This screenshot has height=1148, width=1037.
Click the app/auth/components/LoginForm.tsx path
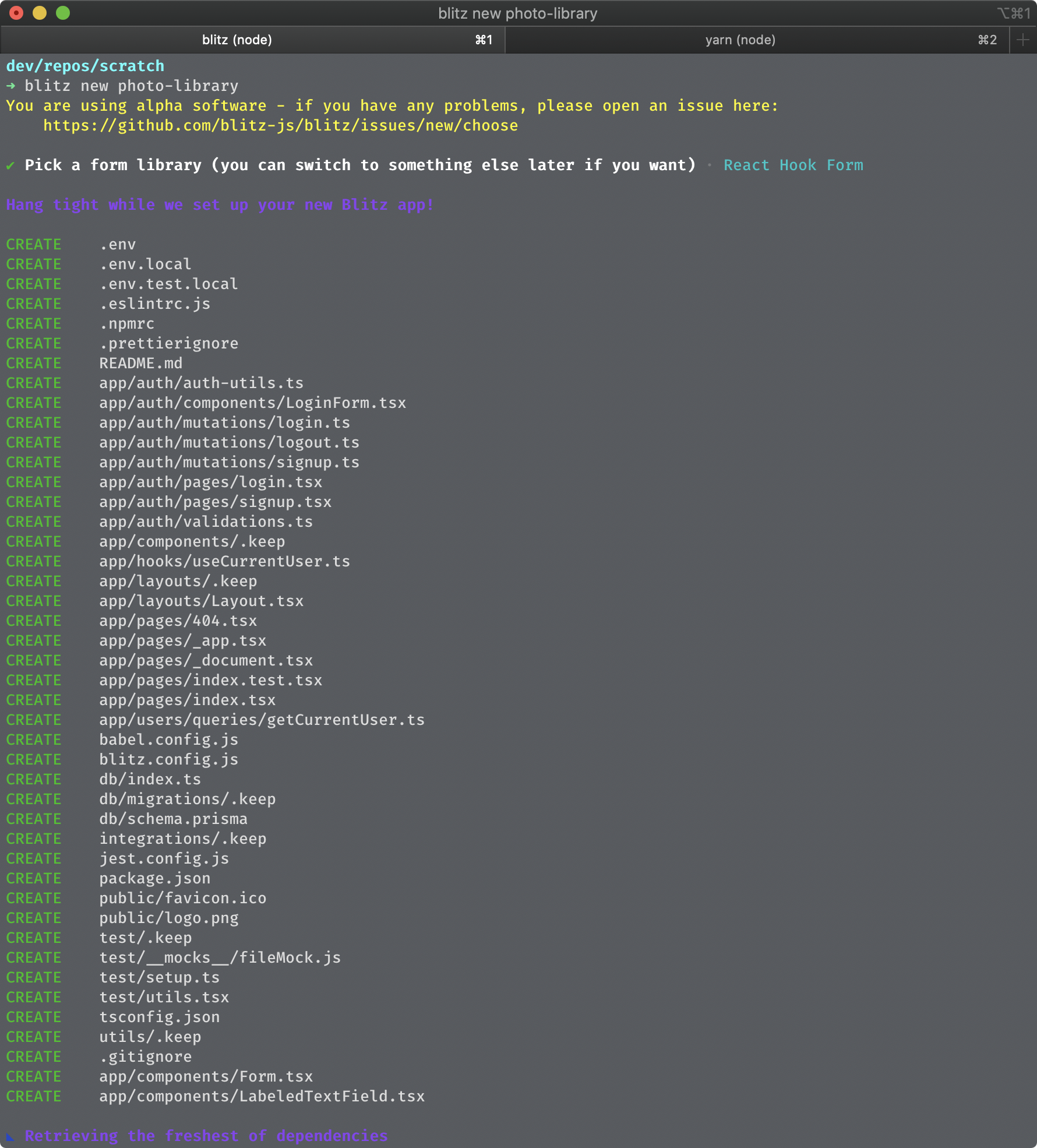(253, 403)
